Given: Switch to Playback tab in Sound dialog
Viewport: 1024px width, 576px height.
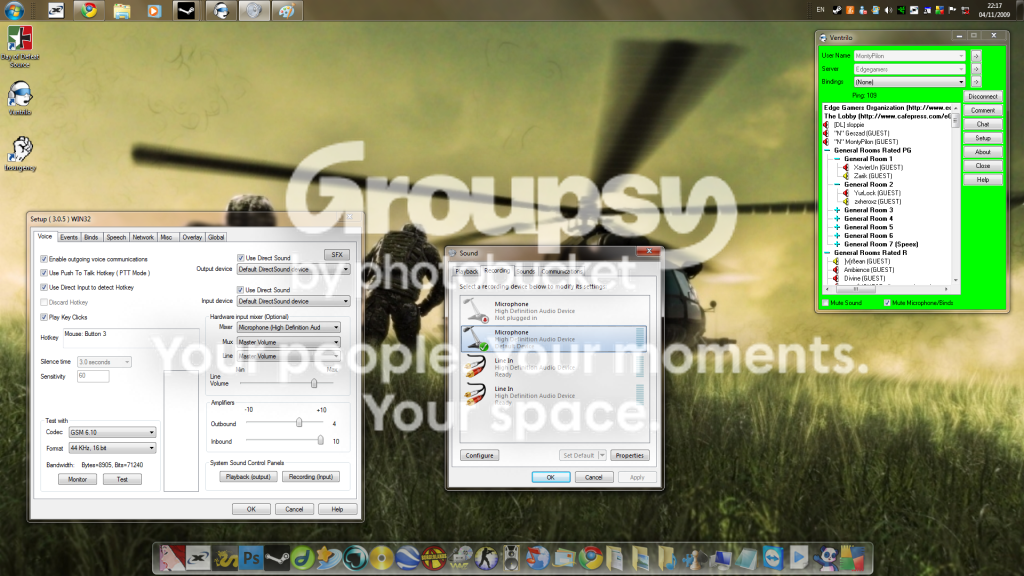Looking at the screenshot, I should point(467,272).
